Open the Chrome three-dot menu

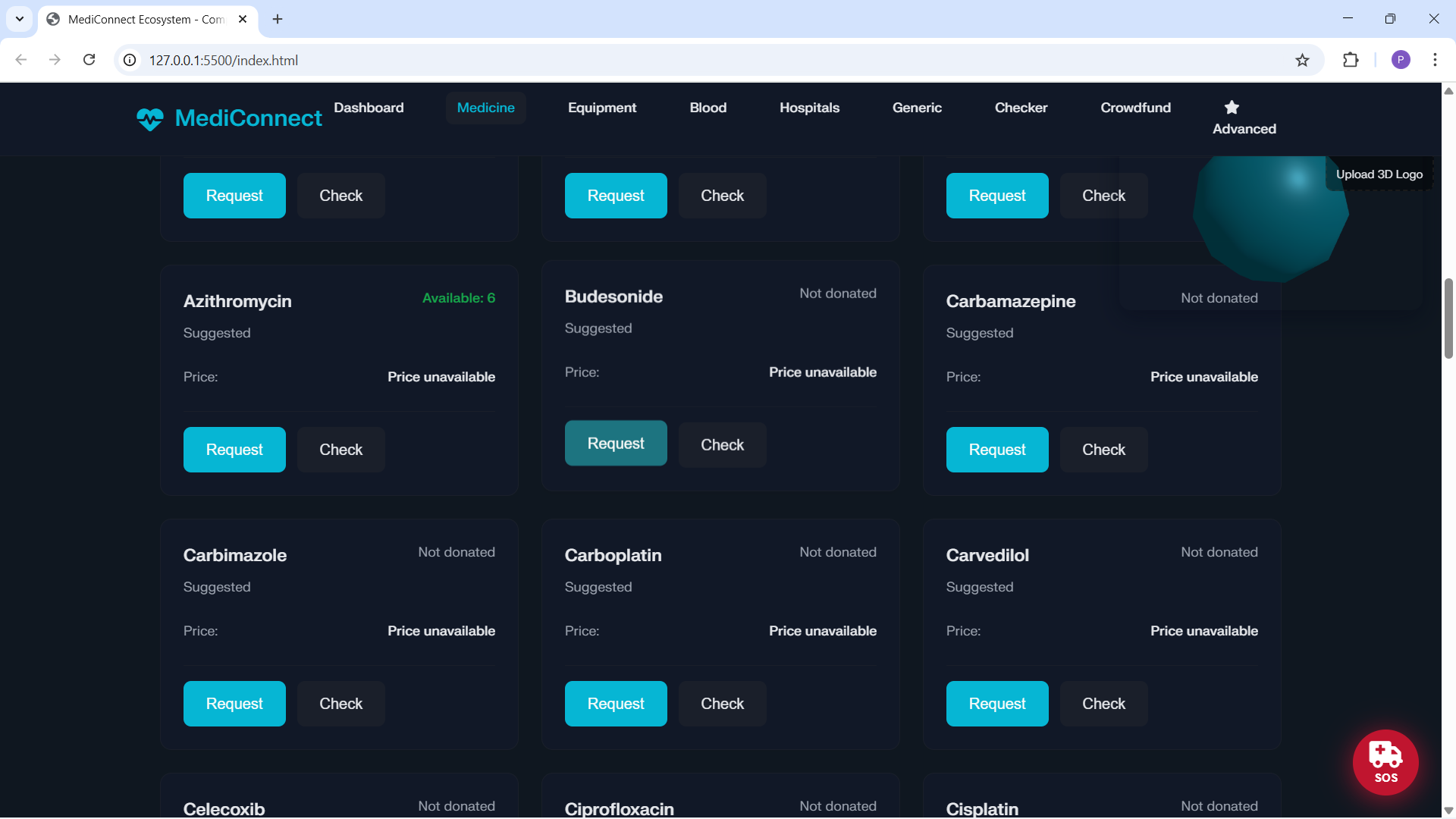(x=1434, y=61)
